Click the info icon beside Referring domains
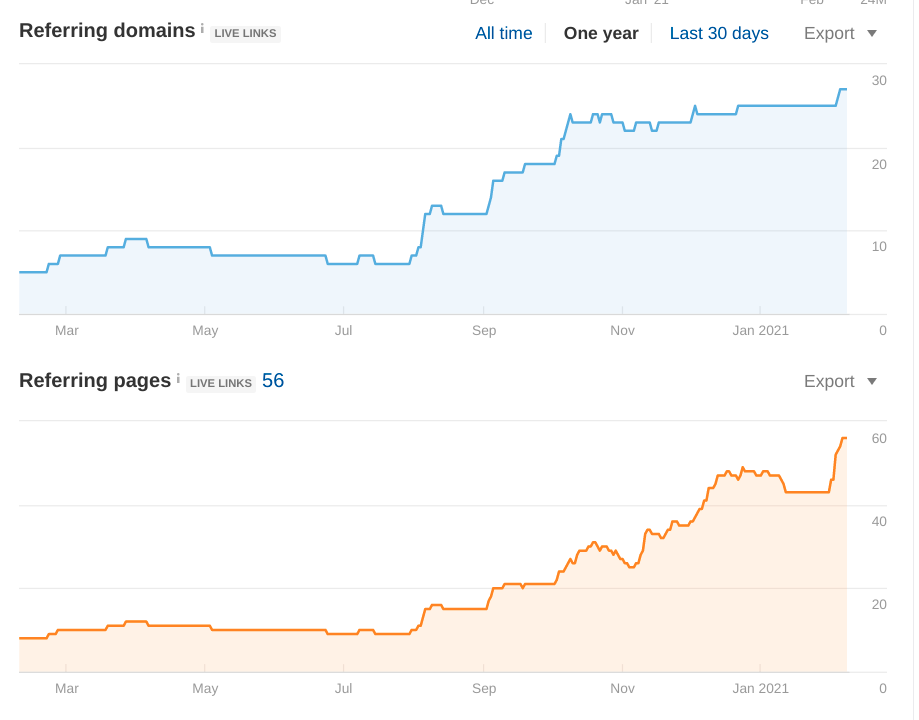 (202, 29)
